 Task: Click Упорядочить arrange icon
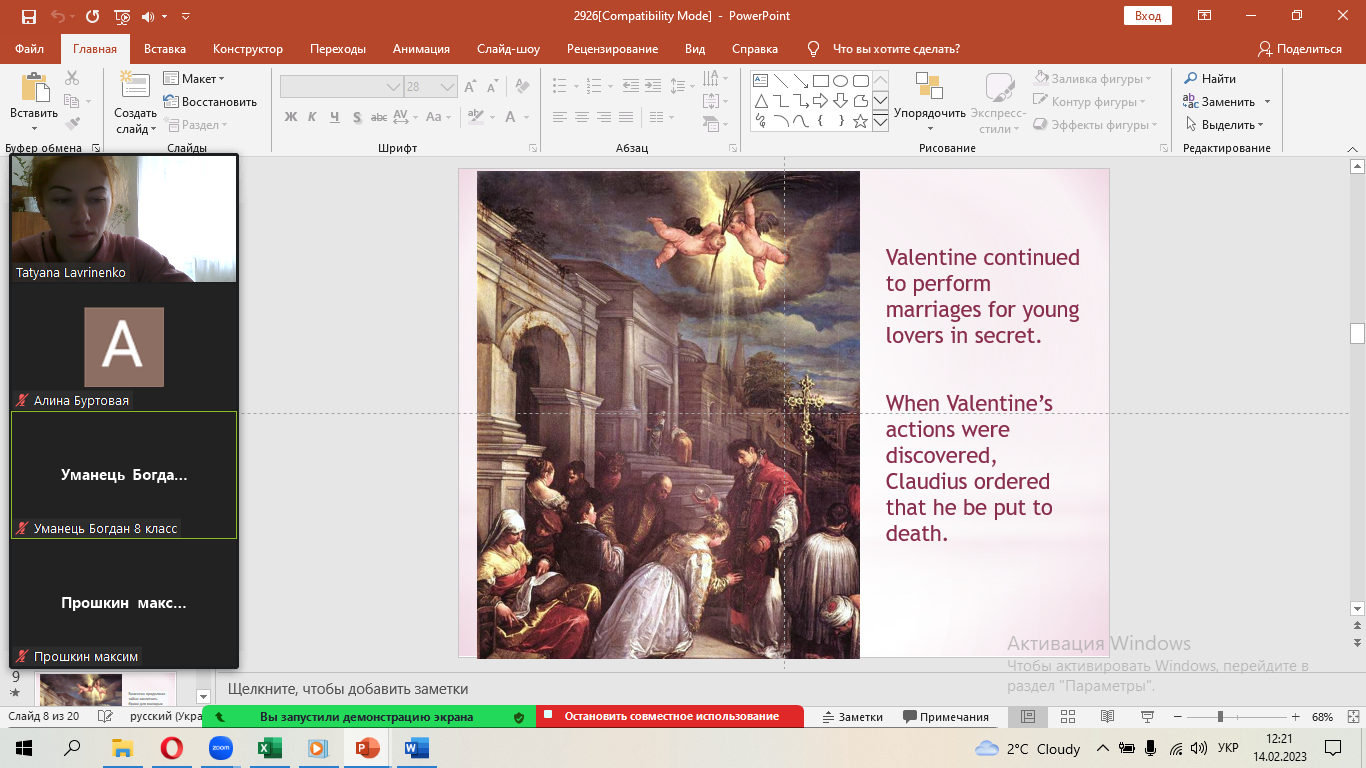(929, 87)
